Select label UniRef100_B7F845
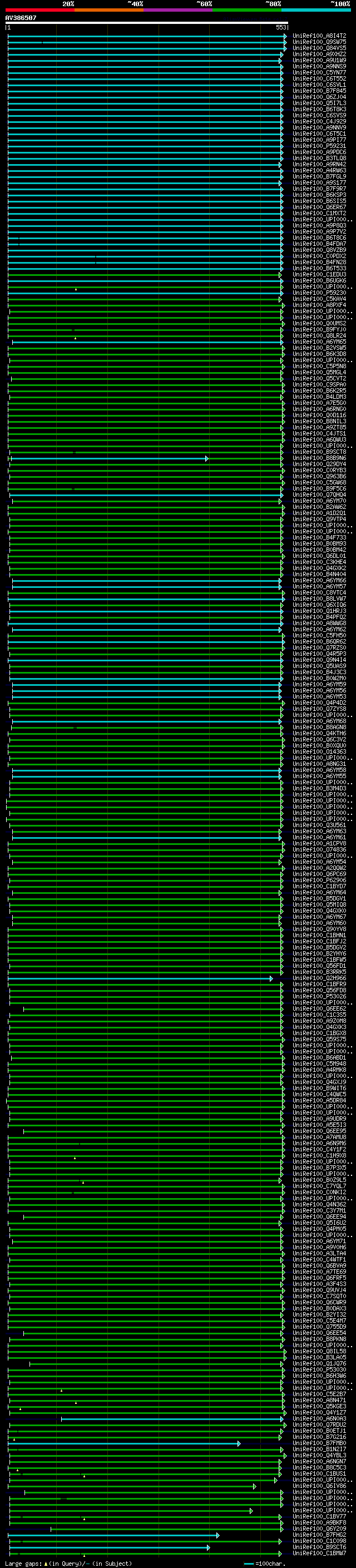This screenshot has width=356, height=1568. [319, 91]
